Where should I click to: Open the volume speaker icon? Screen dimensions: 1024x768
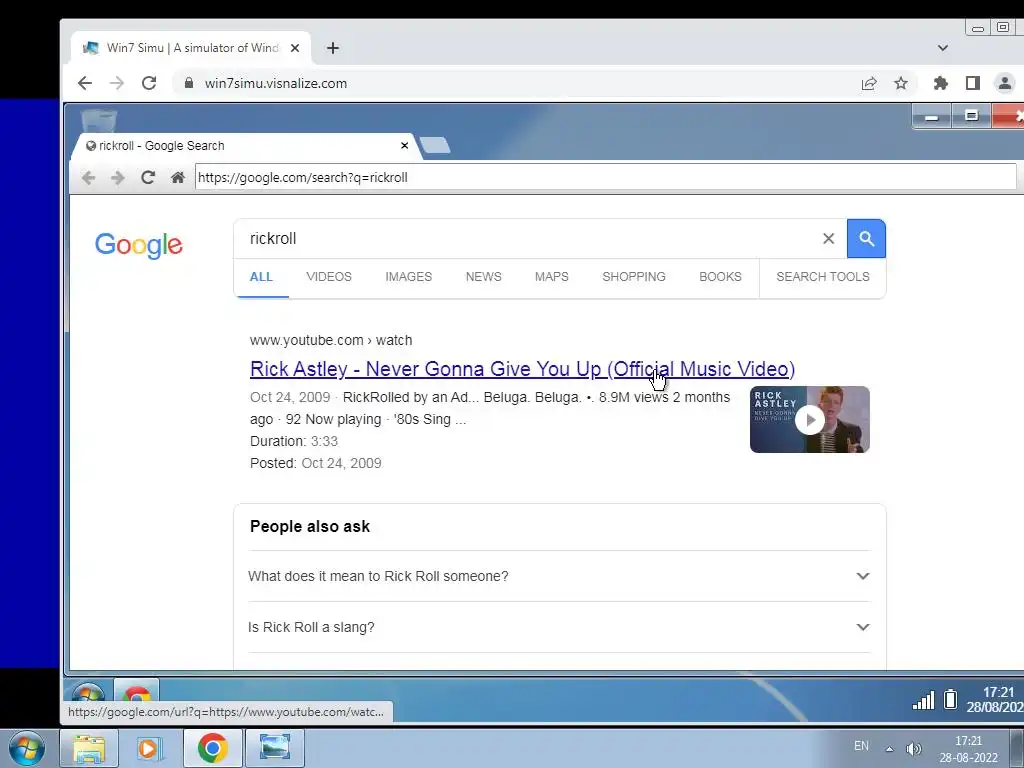[x=914, y=748]
